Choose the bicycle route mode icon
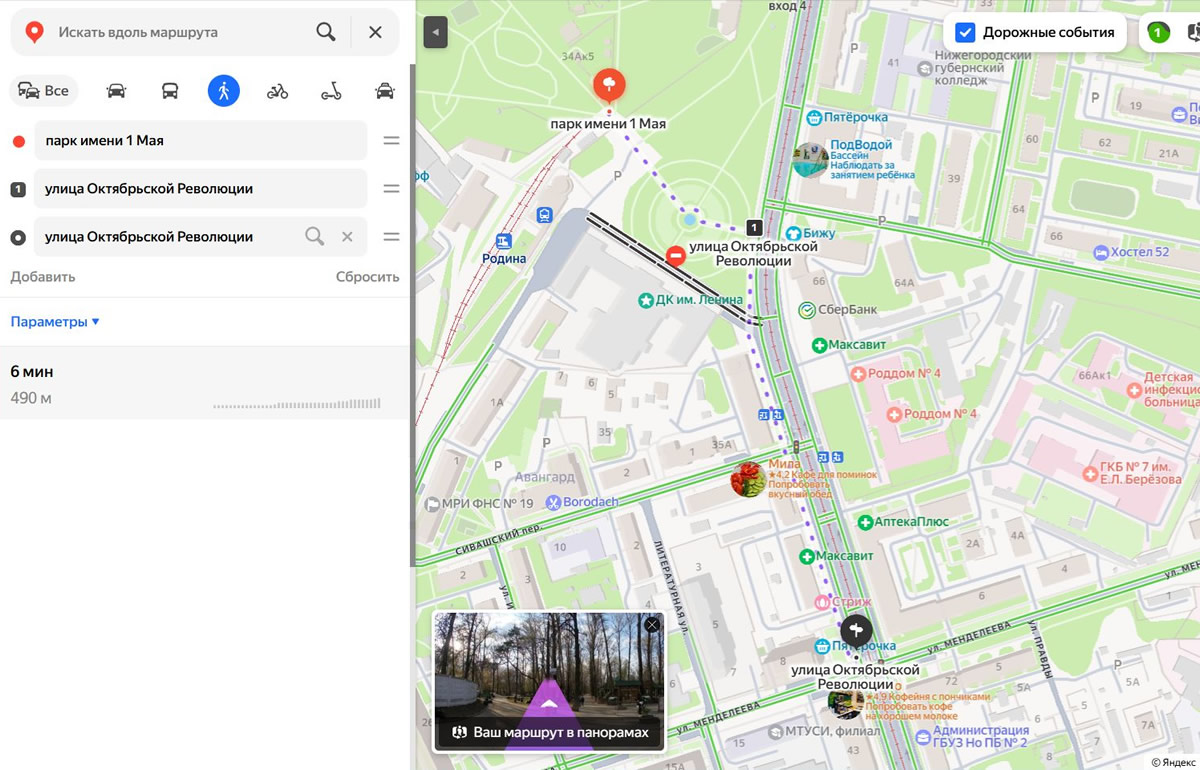 click(277, 91)
